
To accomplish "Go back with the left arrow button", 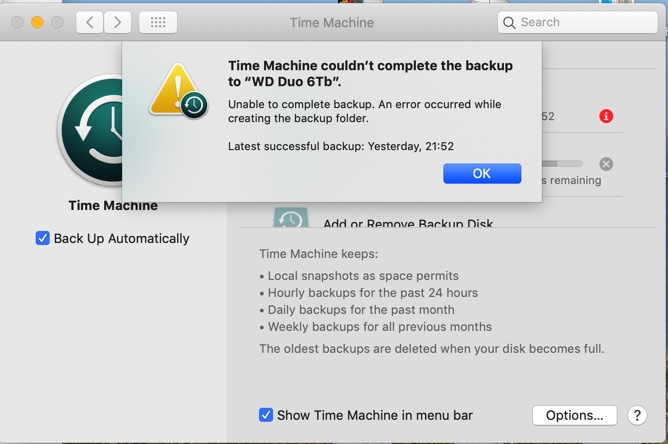I will 89,22.
